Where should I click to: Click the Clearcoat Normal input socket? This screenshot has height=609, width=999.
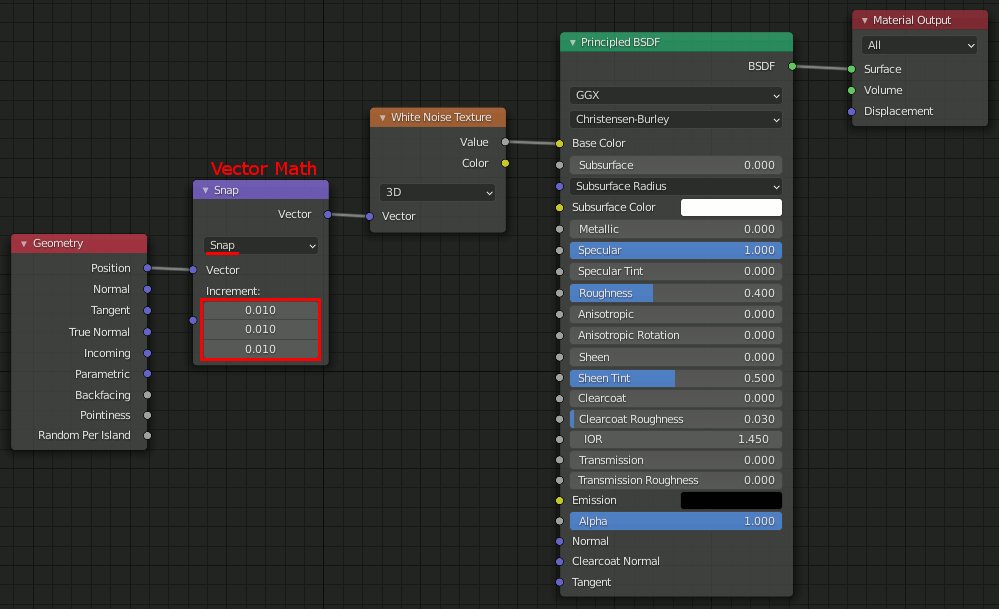(559, 562)
